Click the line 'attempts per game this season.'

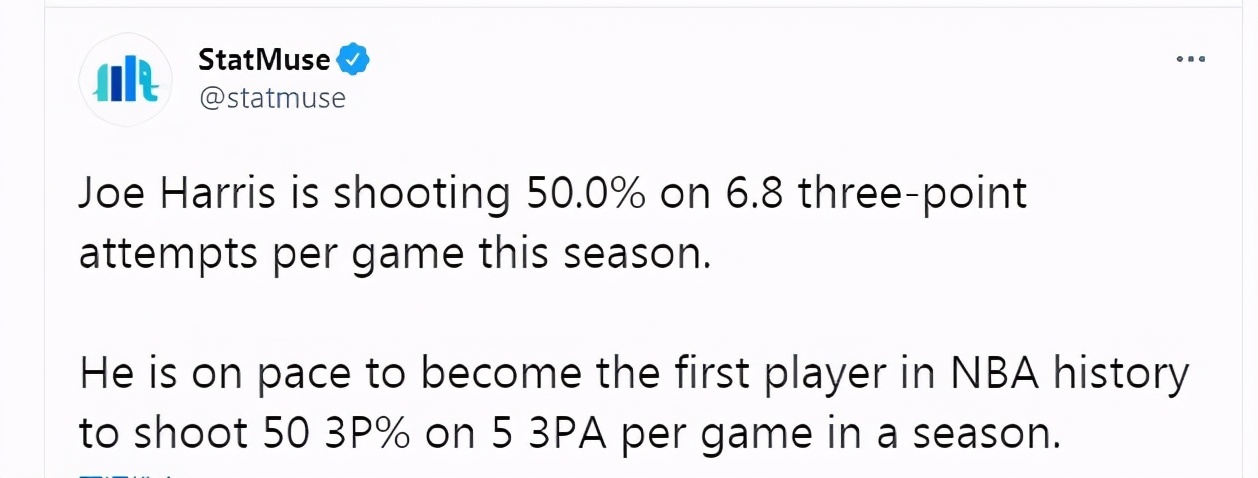point(395,254)
